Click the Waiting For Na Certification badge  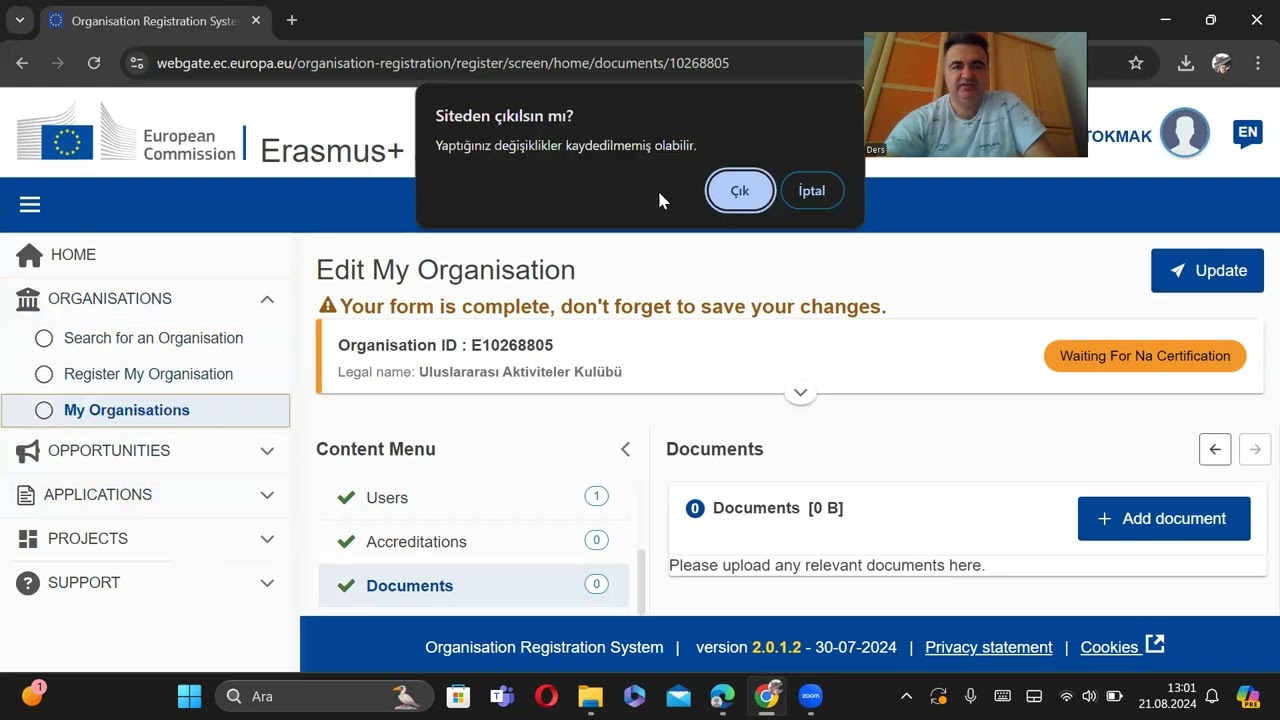point(1145,356)
